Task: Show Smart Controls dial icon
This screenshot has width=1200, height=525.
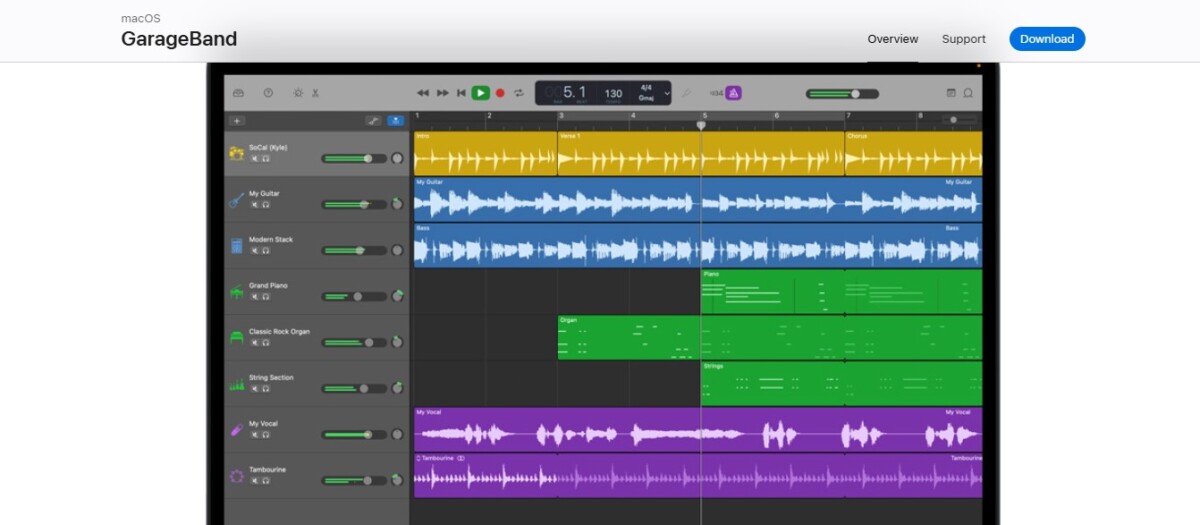Action: [x=297, y=93]
